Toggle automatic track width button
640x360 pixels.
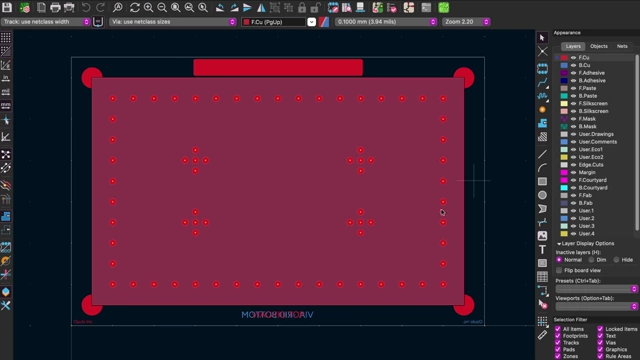coord(98,22)
